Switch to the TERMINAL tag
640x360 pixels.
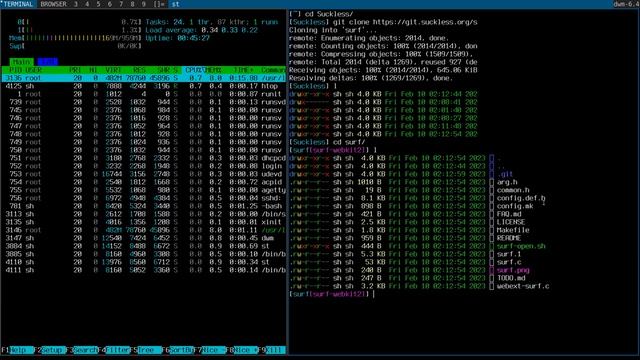point(18,4)
